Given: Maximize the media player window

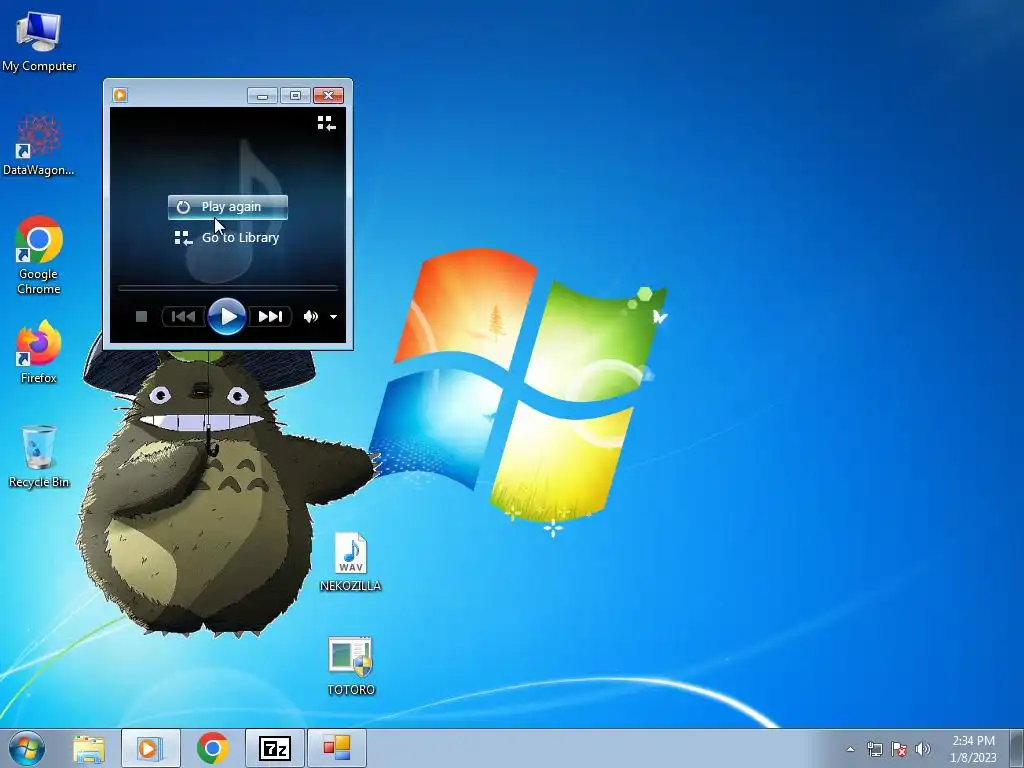Looking at the screenshot, I should point(295,96).
